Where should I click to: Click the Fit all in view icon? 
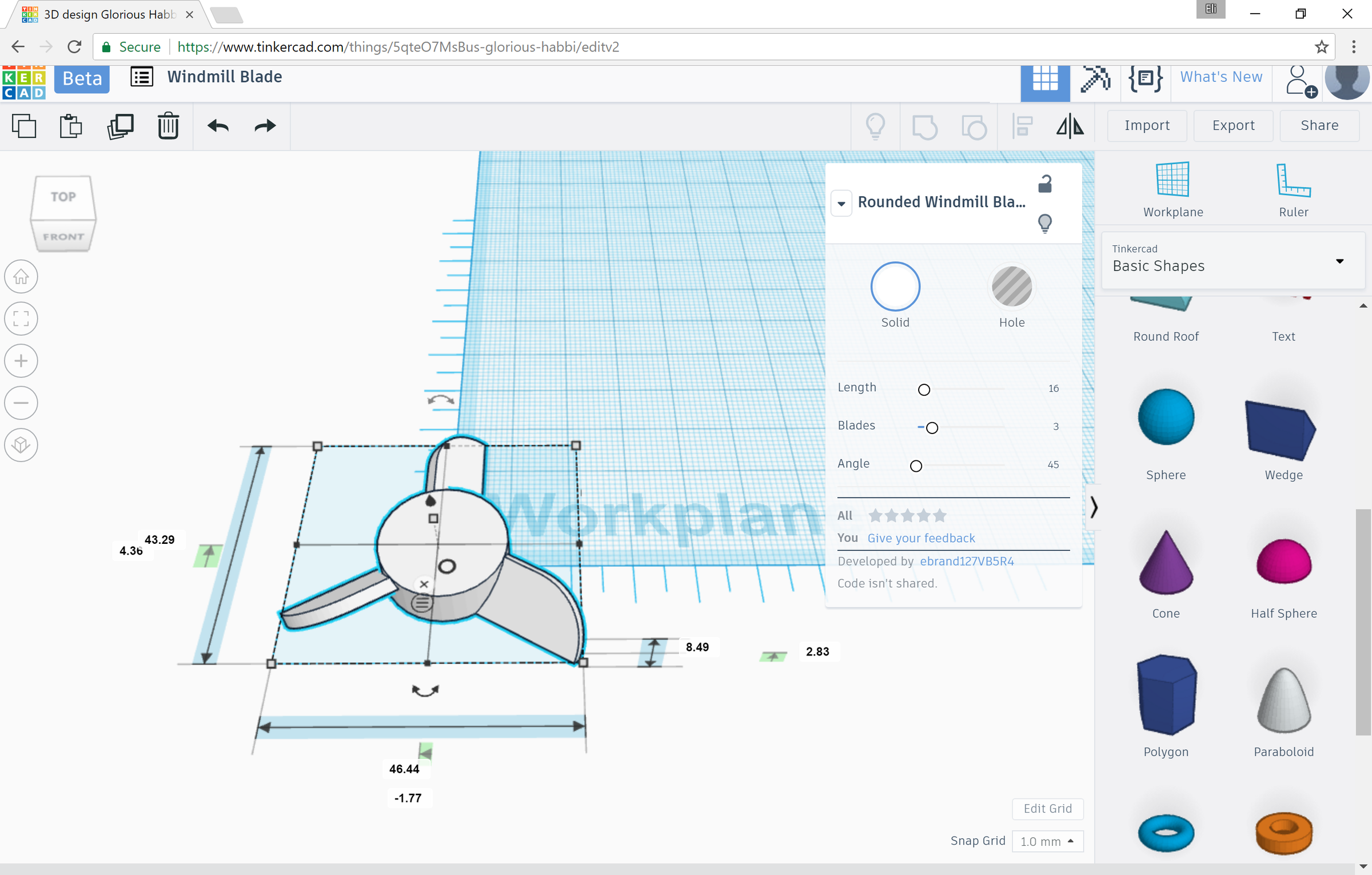click(21, 319)
